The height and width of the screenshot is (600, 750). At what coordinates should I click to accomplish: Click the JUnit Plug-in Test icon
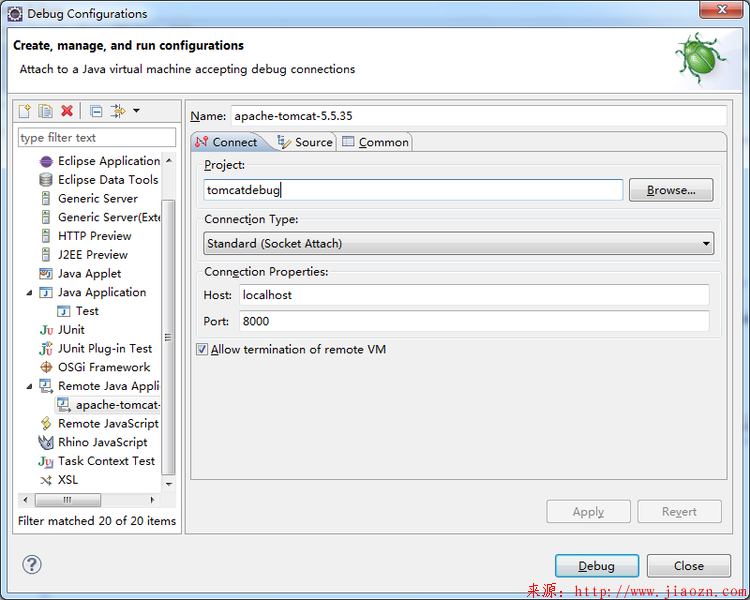[46, 349]
